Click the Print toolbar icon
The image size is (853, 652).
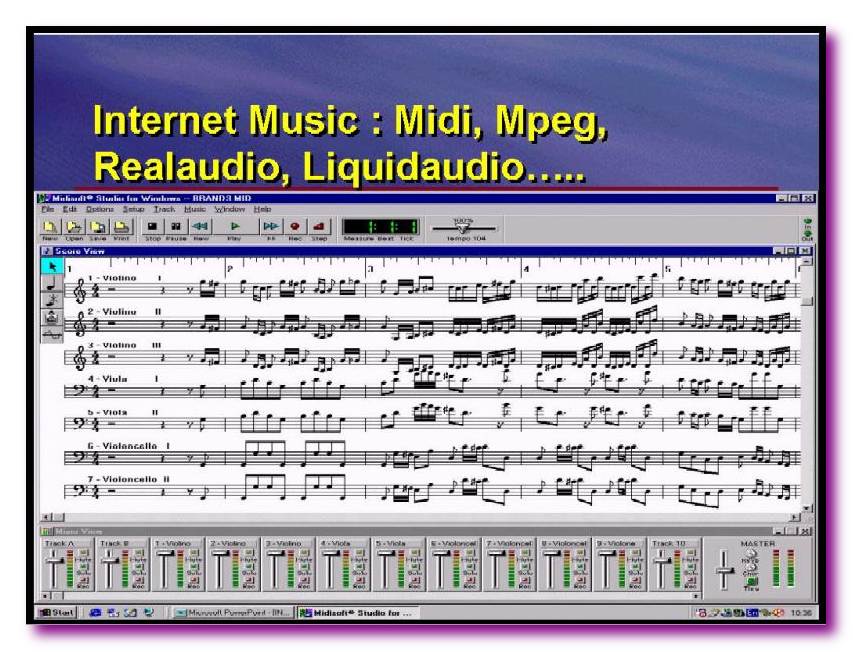121,227
